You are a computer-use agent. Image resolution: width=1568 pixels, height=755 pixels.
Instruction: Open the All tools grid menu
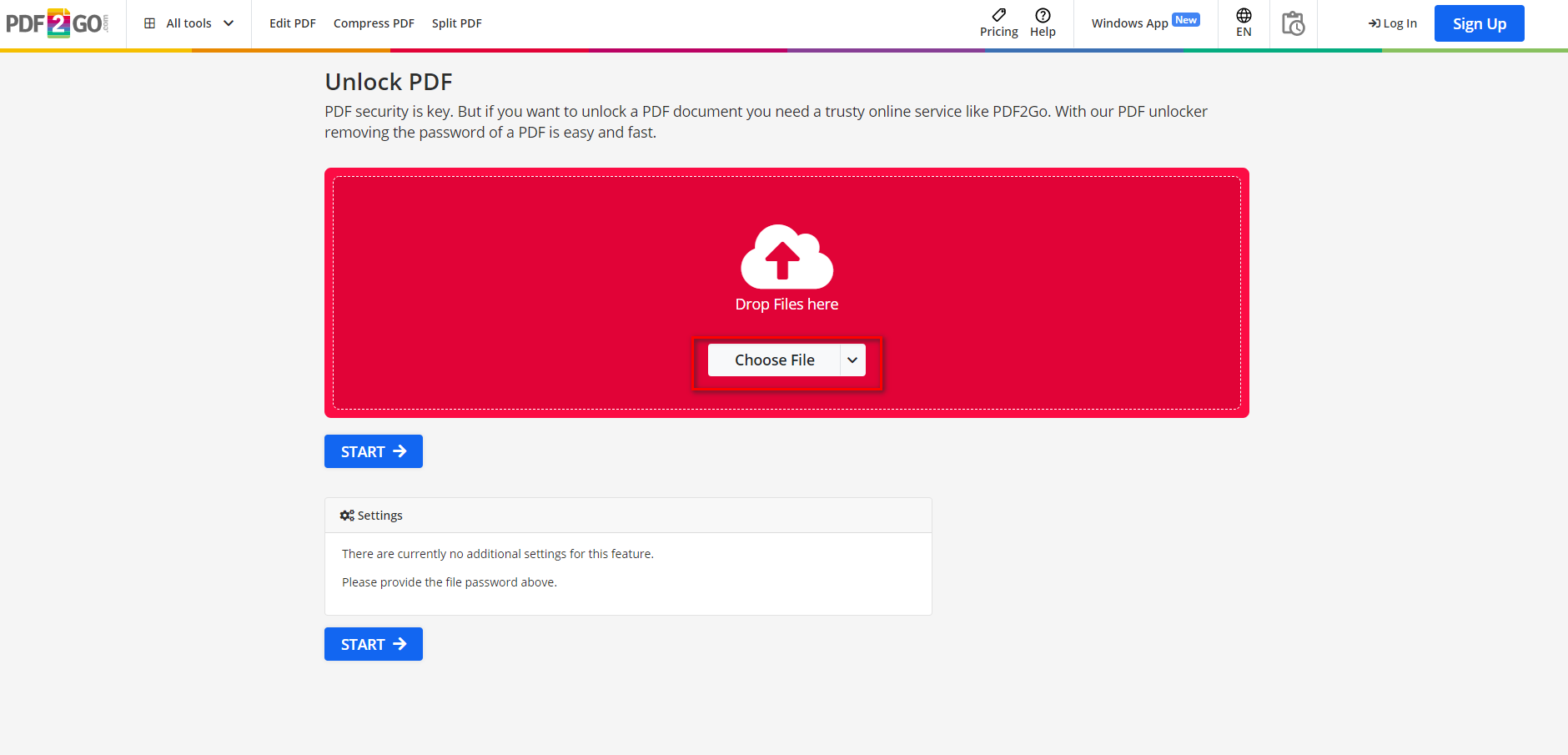[188, 23]
